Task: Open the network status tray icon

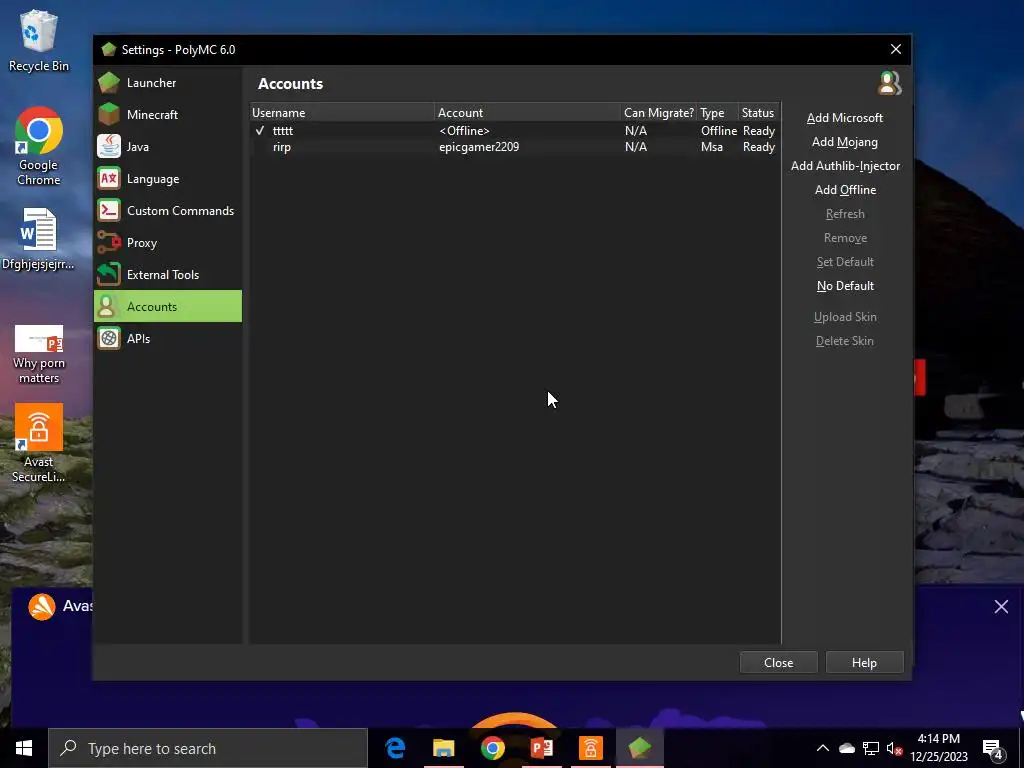Action: pyautogui.click(x=871, y=748)
